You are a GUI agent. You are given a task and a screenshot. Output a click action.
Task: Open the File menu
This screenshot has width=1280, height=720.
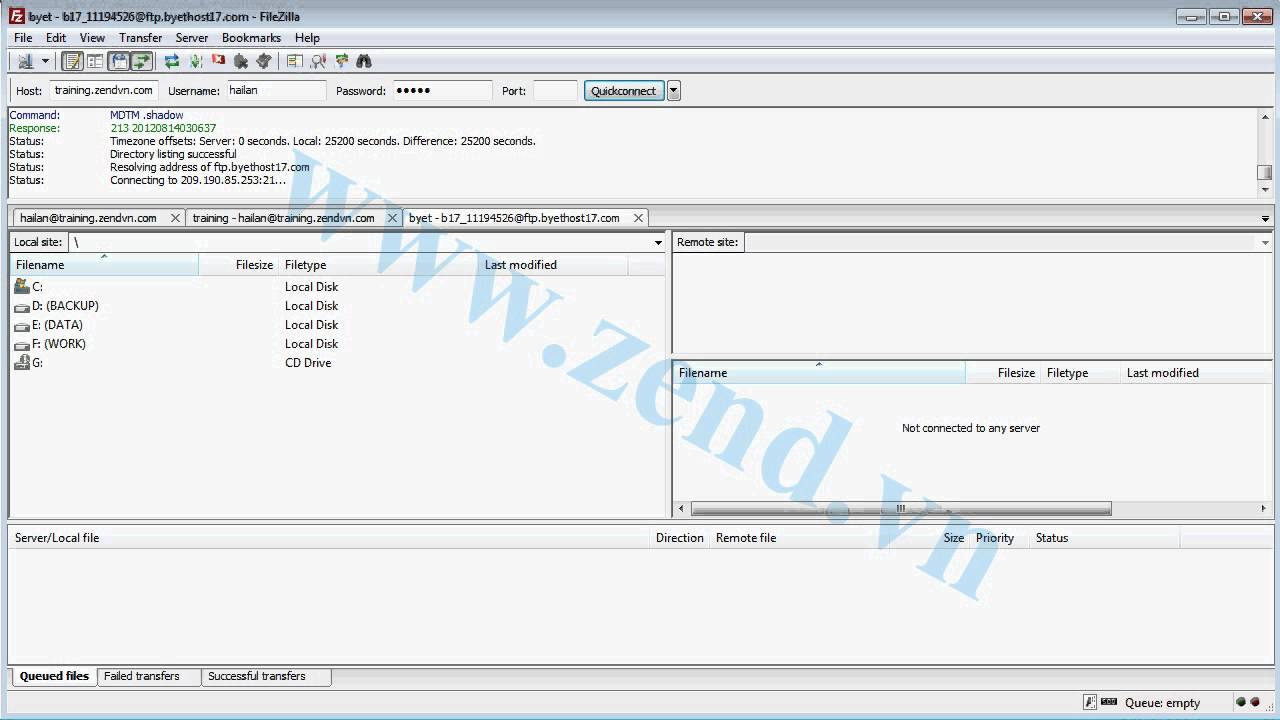pos(23,38)
